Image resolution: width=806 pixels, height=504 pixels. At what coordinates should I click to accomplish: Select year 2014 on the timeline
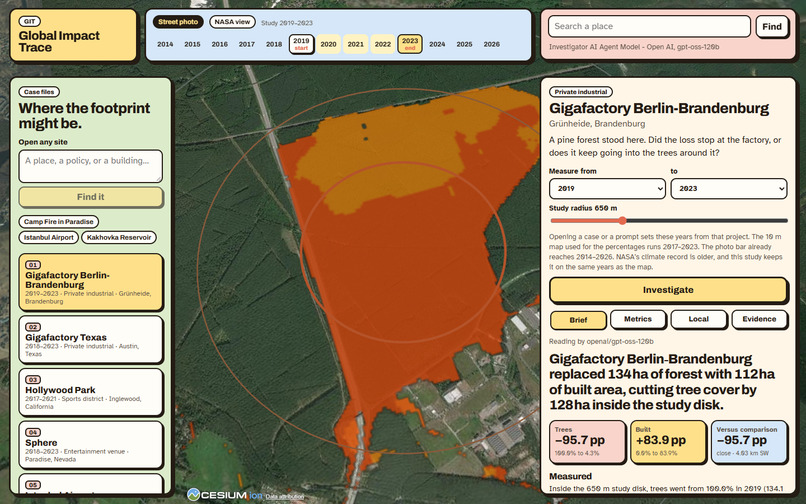pyautogui.click(x=165, y=44)
